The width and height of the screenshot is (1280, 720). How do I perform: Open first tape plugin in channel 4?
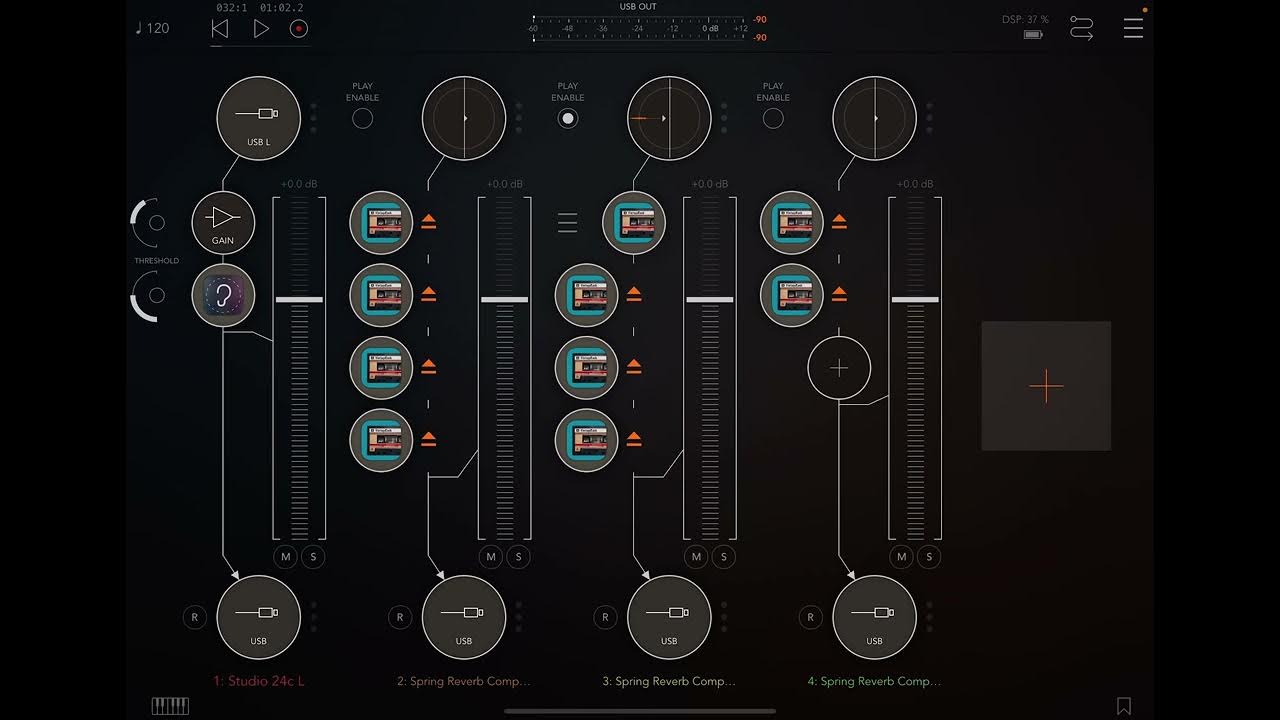tap(792, 223)
